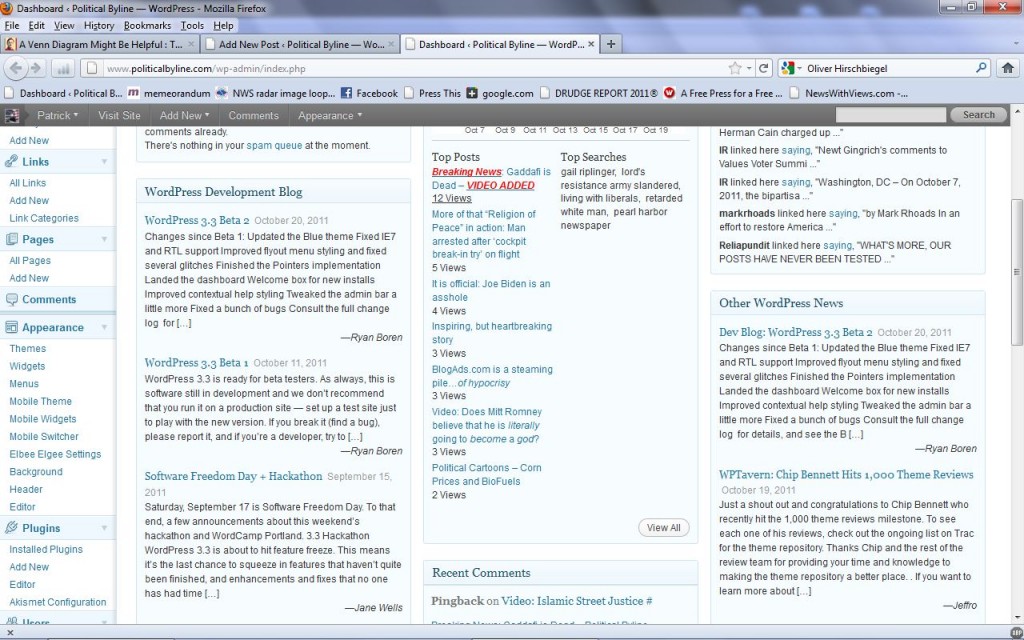1024x640 pixels.
Task: Click into admin bar search field
Action: (x=891, y=115)
